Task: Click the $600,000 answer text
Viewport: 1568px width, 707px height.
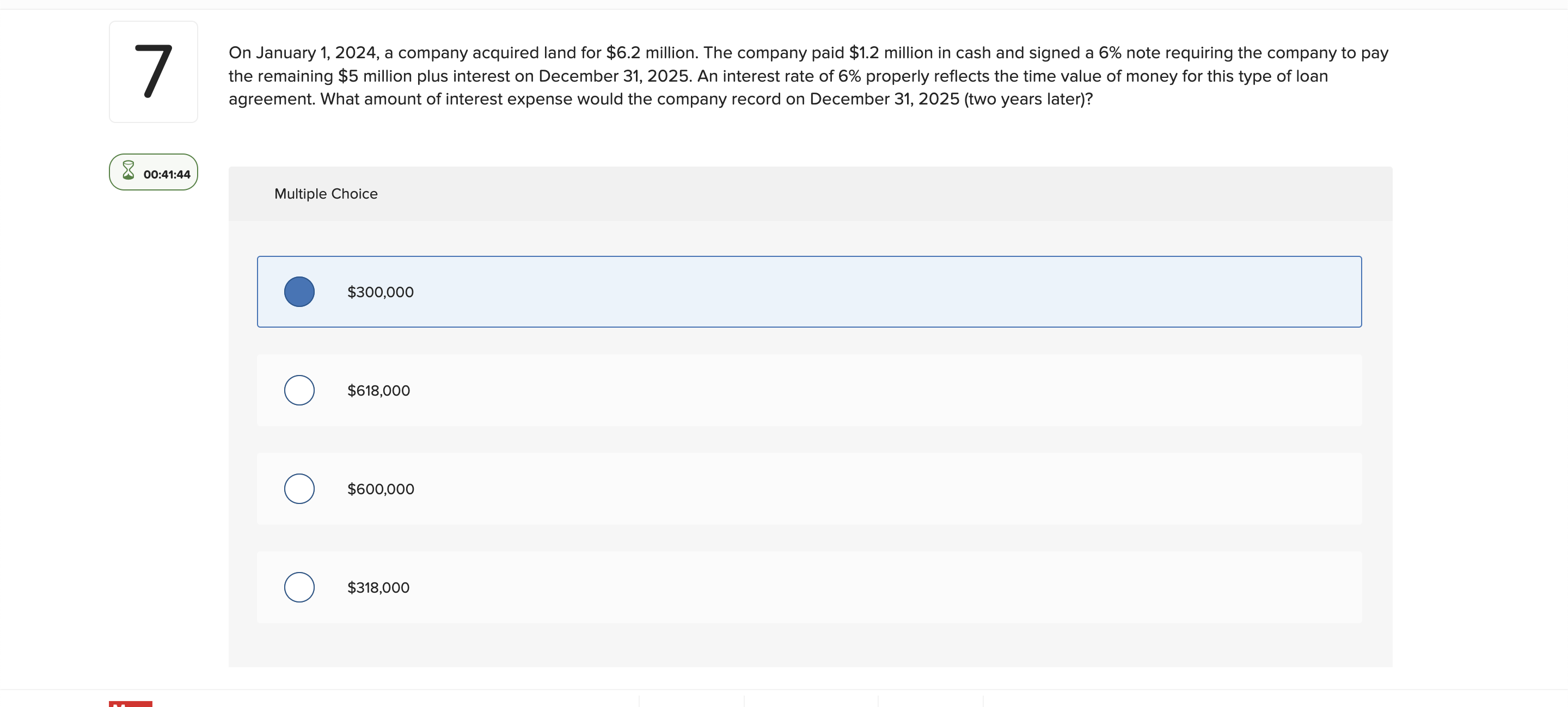Action: 381,488
